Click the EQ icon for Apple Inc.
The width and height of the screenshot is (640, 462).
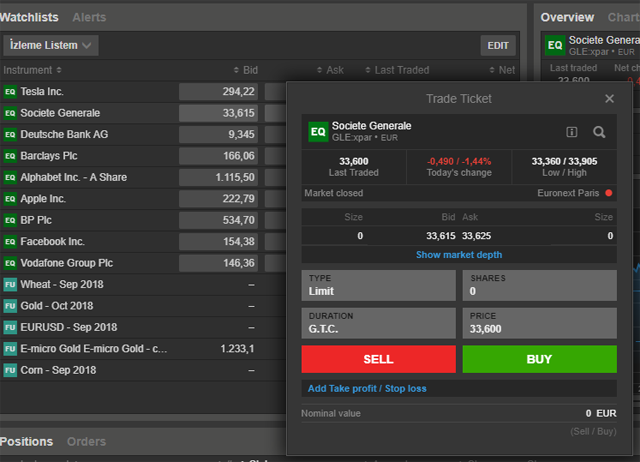(10, 199)
